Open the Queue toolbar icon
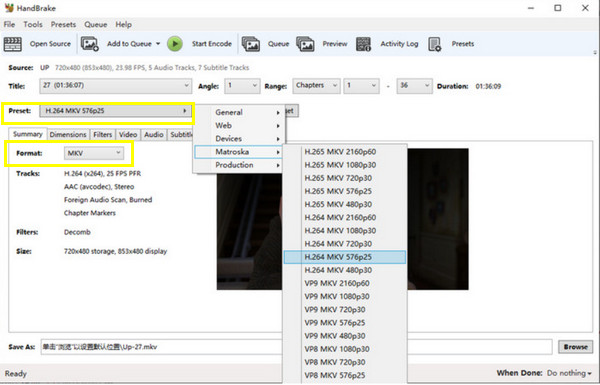This screenshot has width=600, height=385. coord(251,44)
